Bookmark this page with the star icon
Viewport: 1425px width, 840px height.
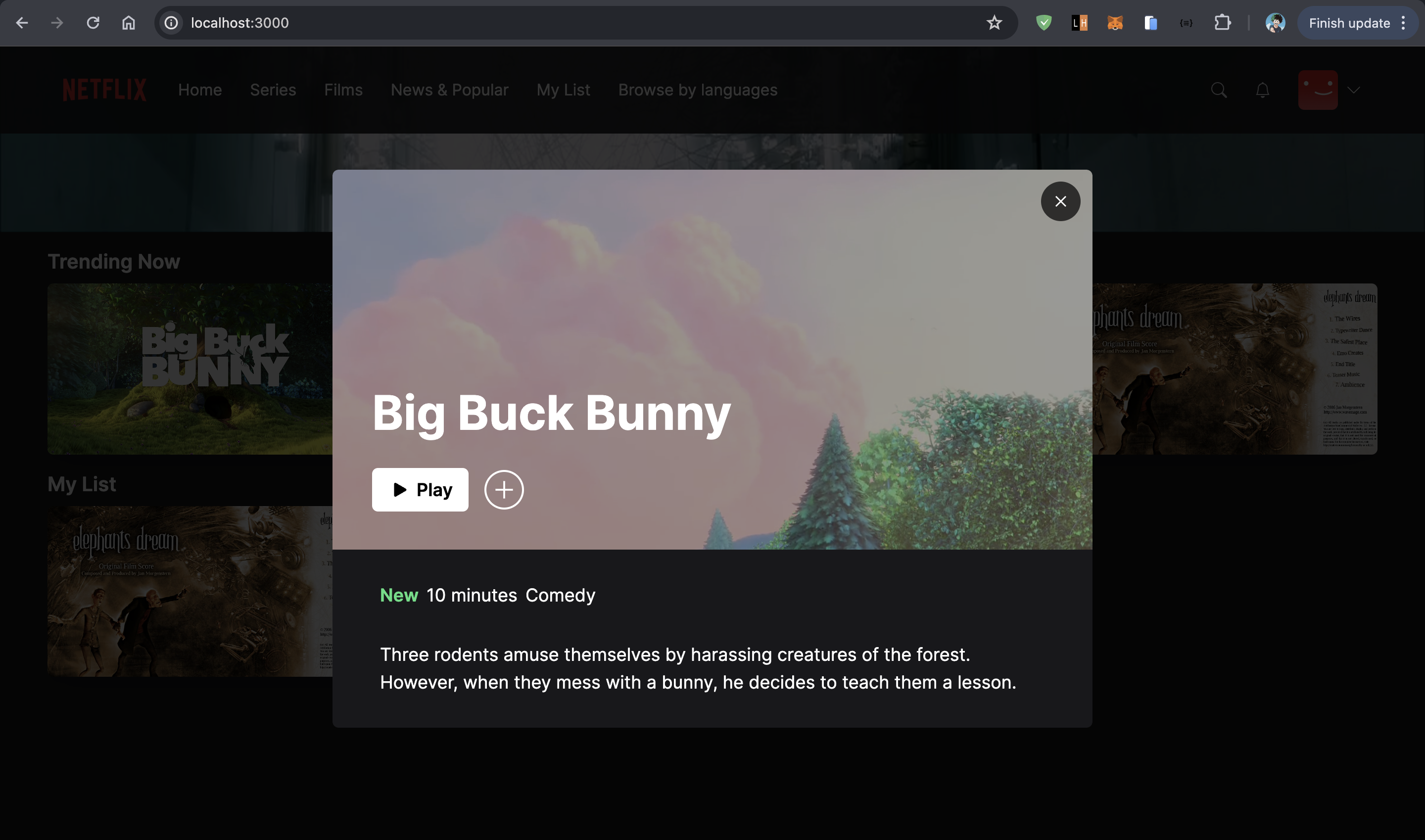[994, 23]
